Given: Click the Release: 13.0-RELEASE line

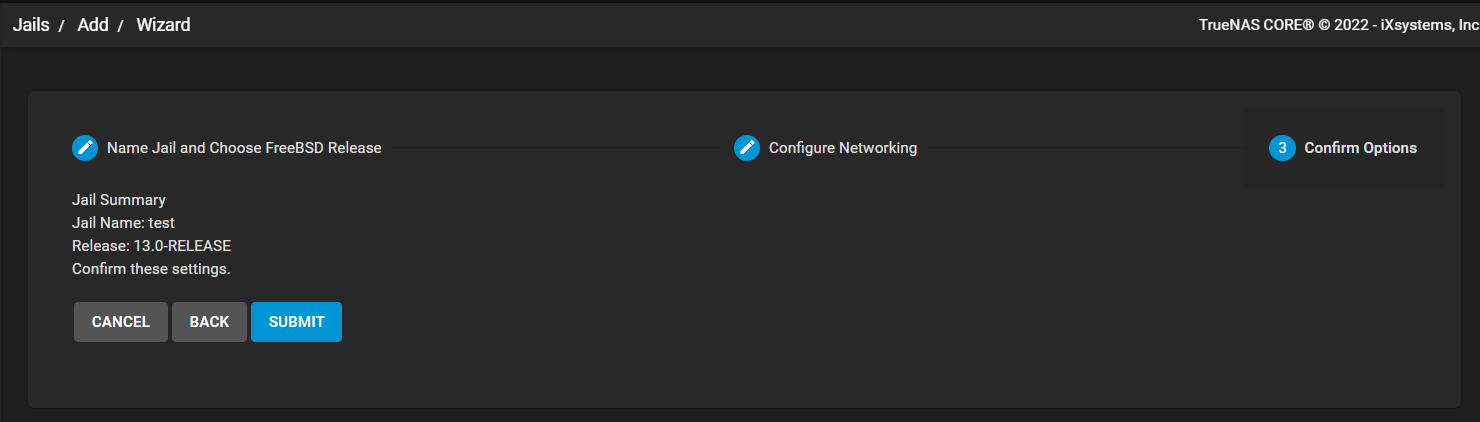Looking at the screenshot, I should 151,246.
